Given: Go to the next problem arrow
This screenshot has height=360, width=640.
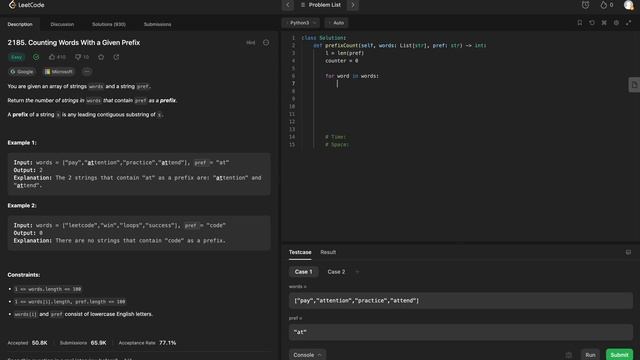Looking at the screenshot, I should tap(353, 5).
